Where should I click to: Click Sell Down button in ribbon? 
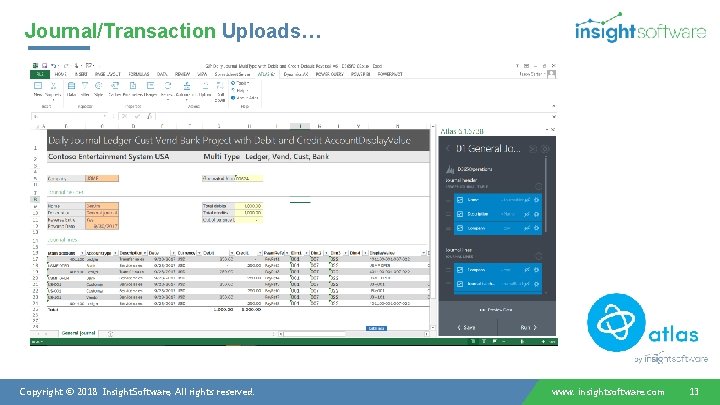(220, 91)
